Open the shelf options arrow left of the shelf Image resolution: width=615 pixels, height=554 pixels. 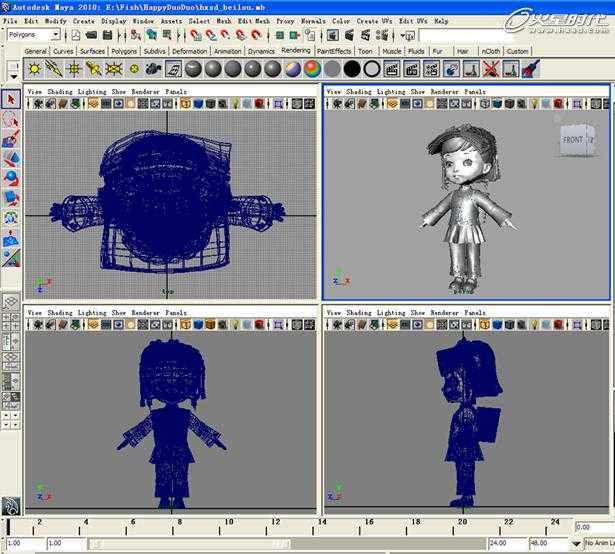tap(14, 77)
